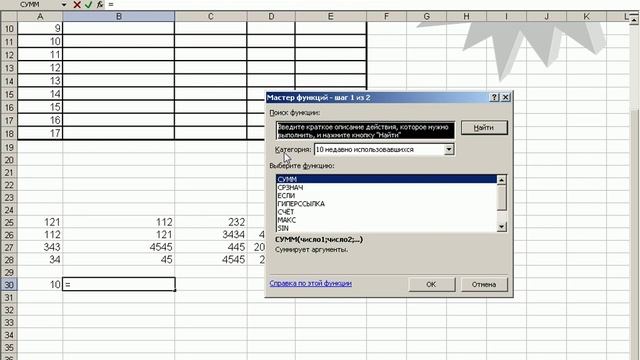Open the Name Box dropdown arrow
Viewport: 640px width, 360px height.
pyautogui.click(x=64, y=4)
